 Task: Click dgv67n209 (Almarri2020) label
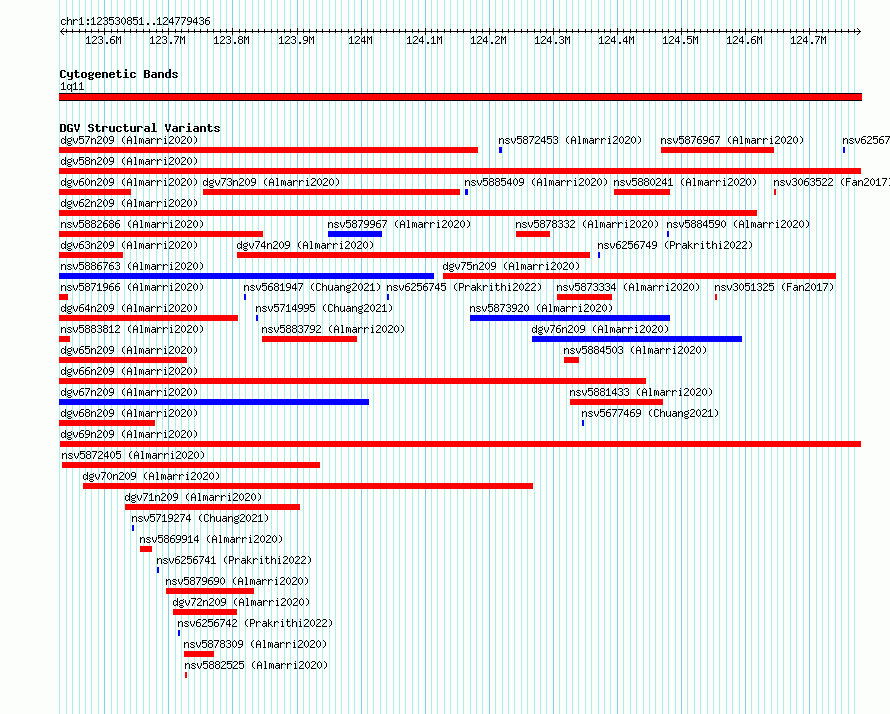point(129,392)
